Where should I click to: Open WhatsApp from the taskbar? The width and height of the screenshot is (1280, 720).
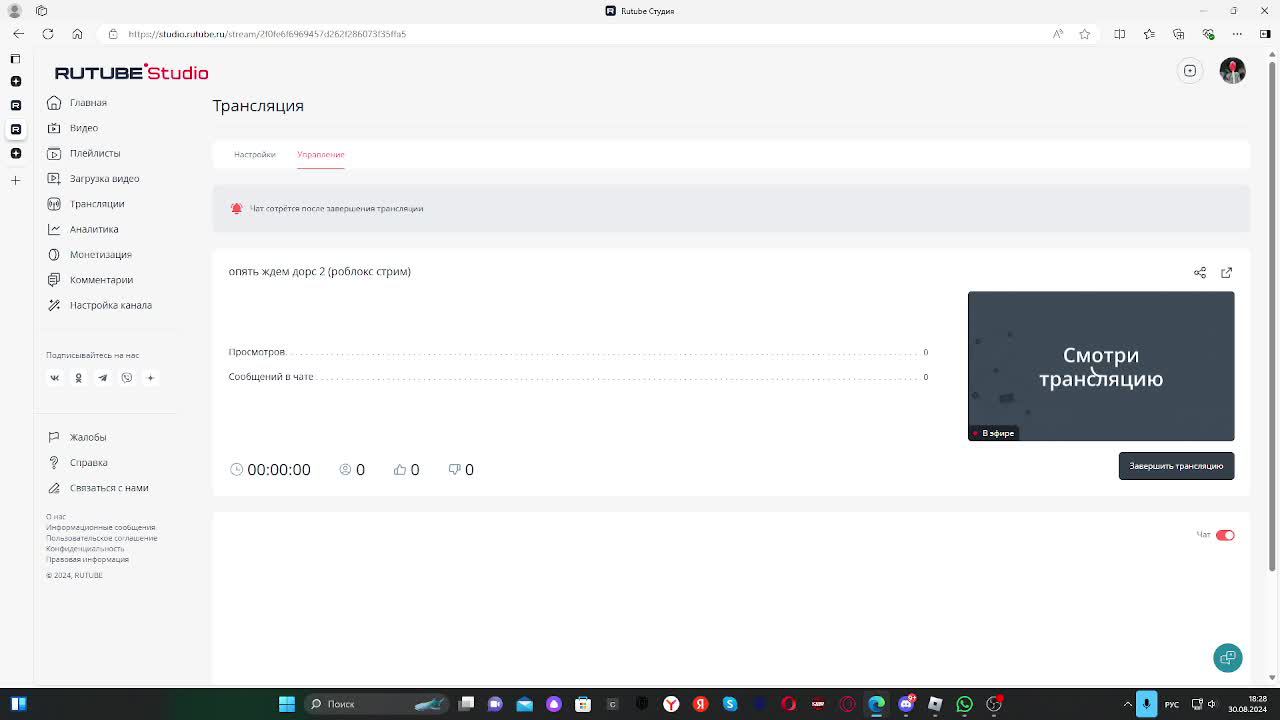965,704
